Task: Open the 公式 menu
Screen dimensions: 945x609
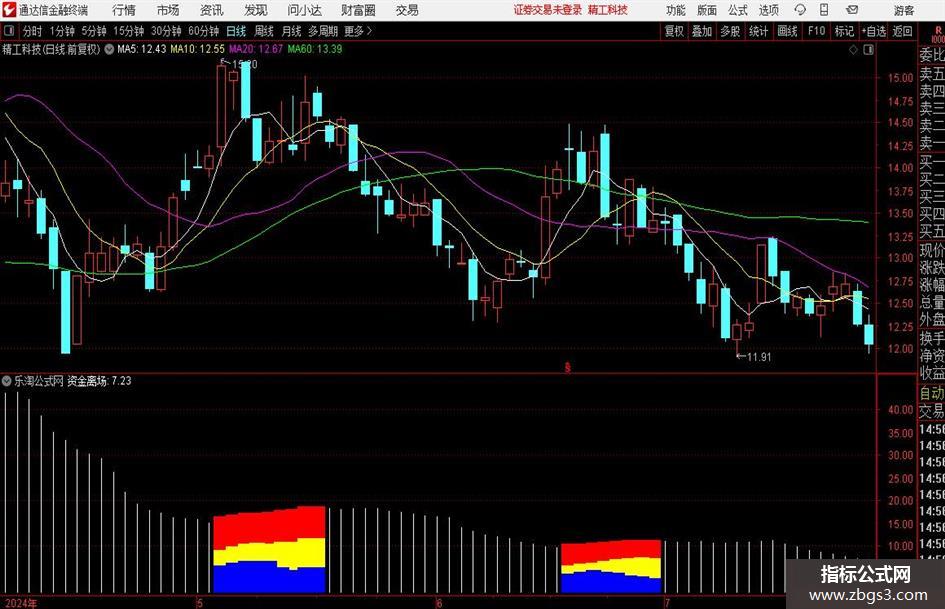Action: tap(738, 10)
